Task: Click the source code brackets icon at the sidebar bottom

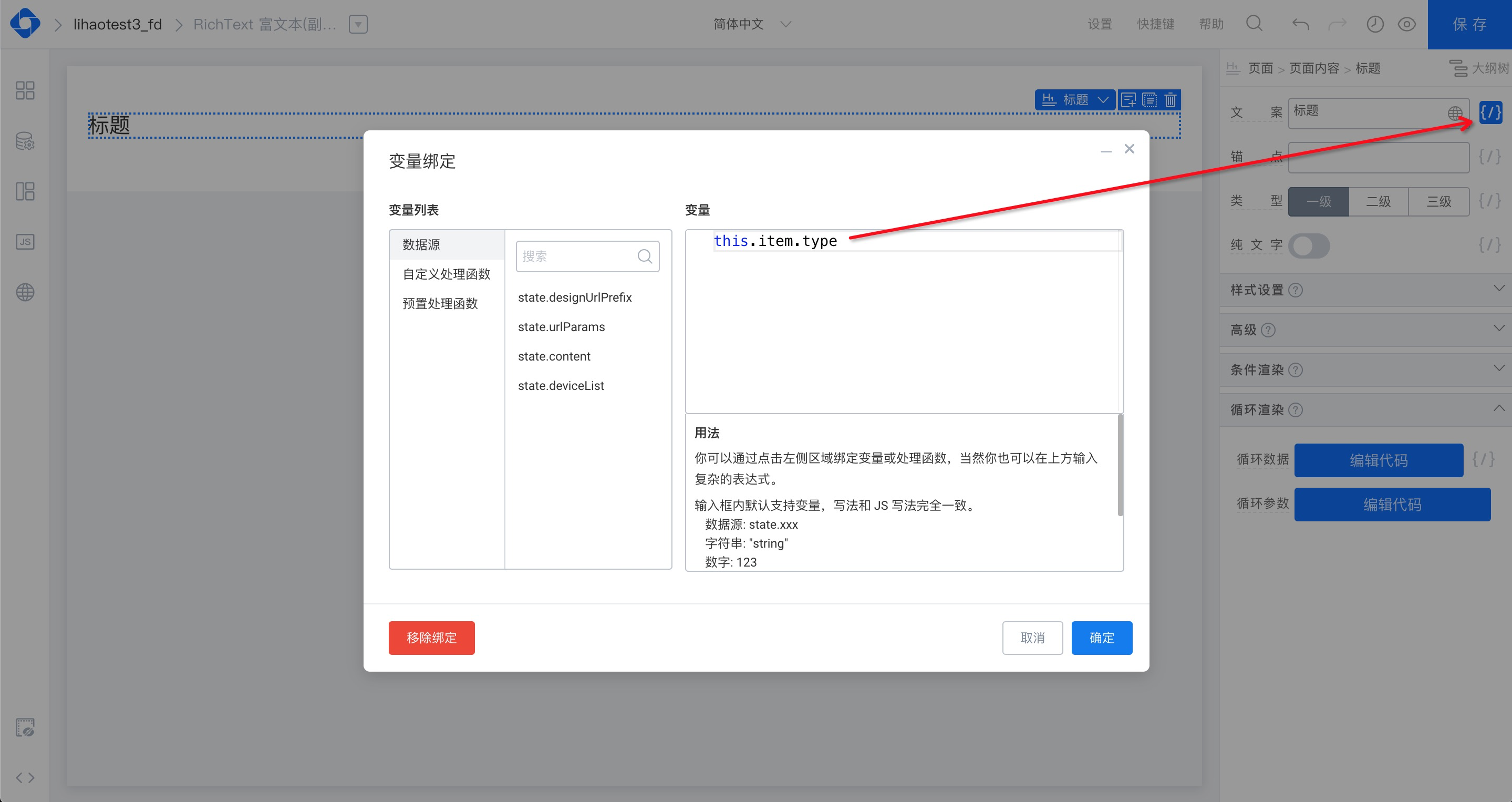Action: coord(25,778)
